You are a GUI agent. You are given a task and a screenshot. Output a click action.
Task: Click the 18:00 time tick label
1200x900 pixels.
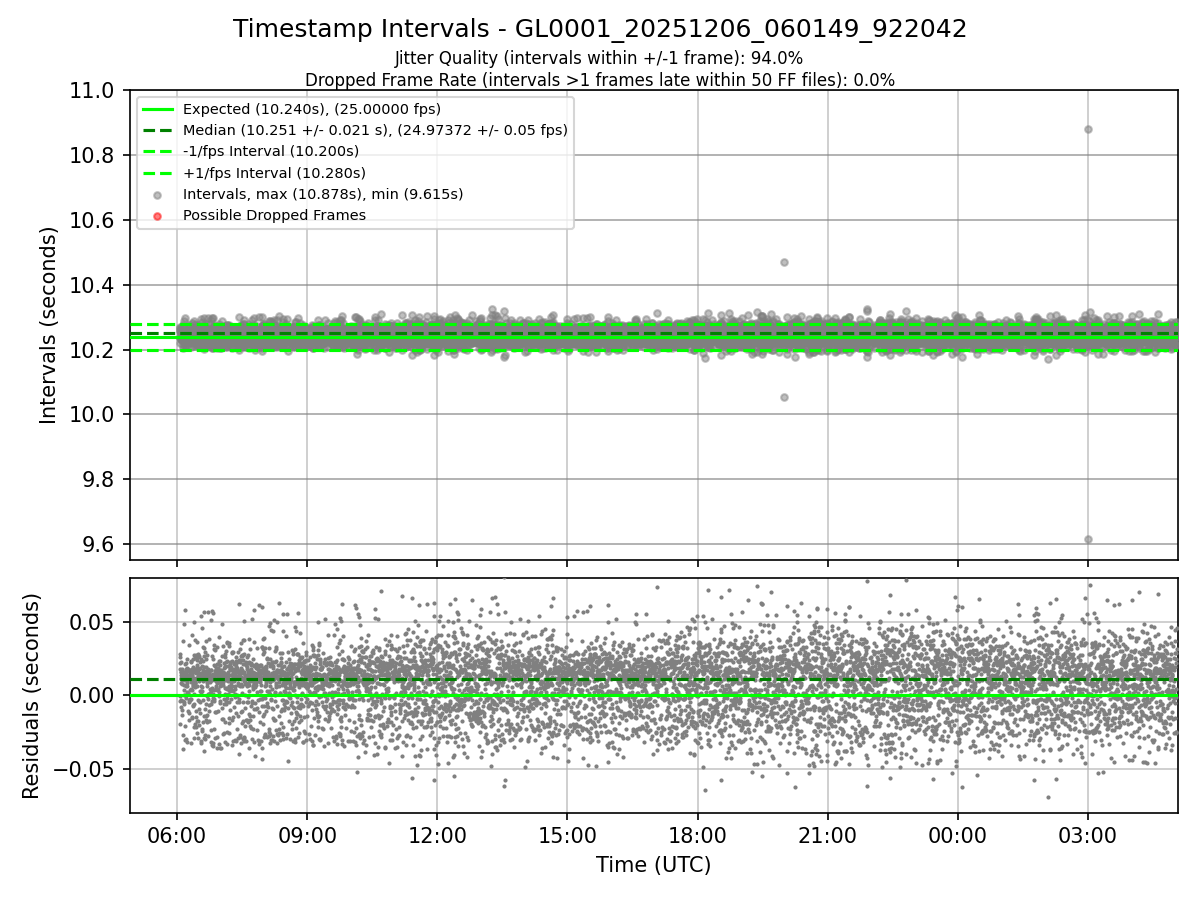698,834
